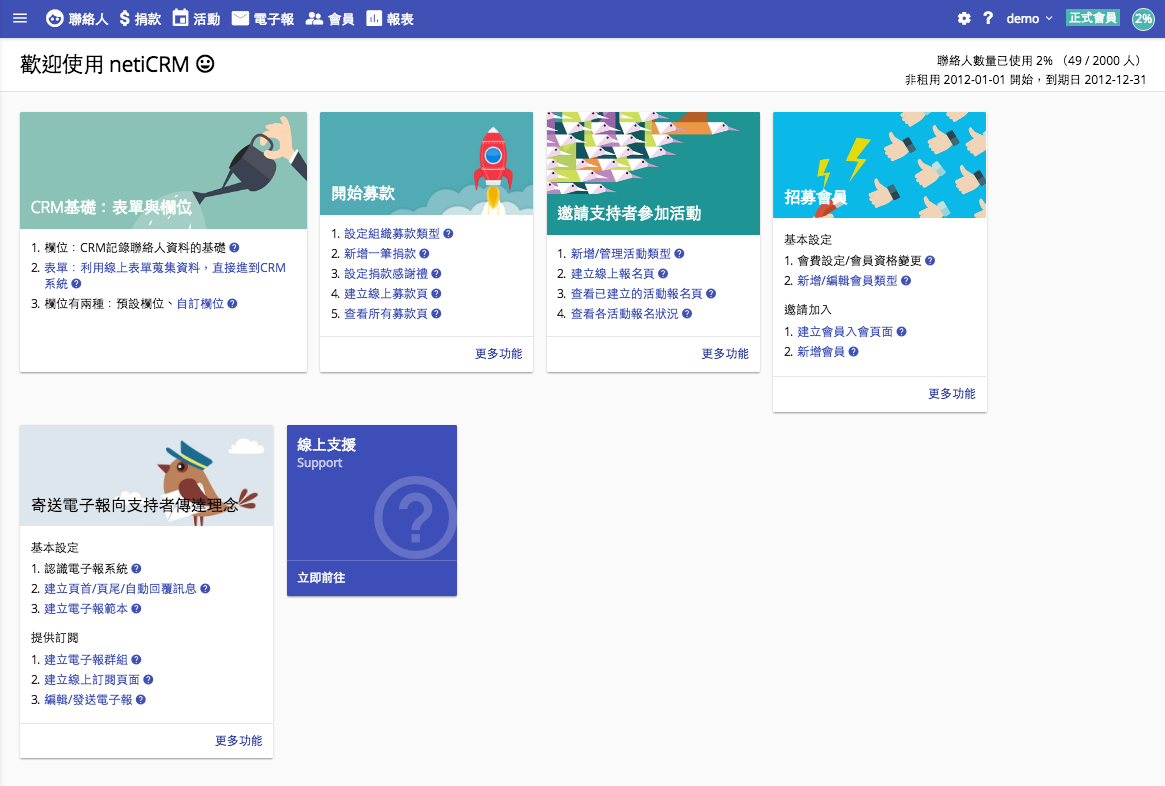Expand 更多功能 under the newsletter card
Image resolution: width=1165 pixels, height=786 pixels.
tap(238, 741)
